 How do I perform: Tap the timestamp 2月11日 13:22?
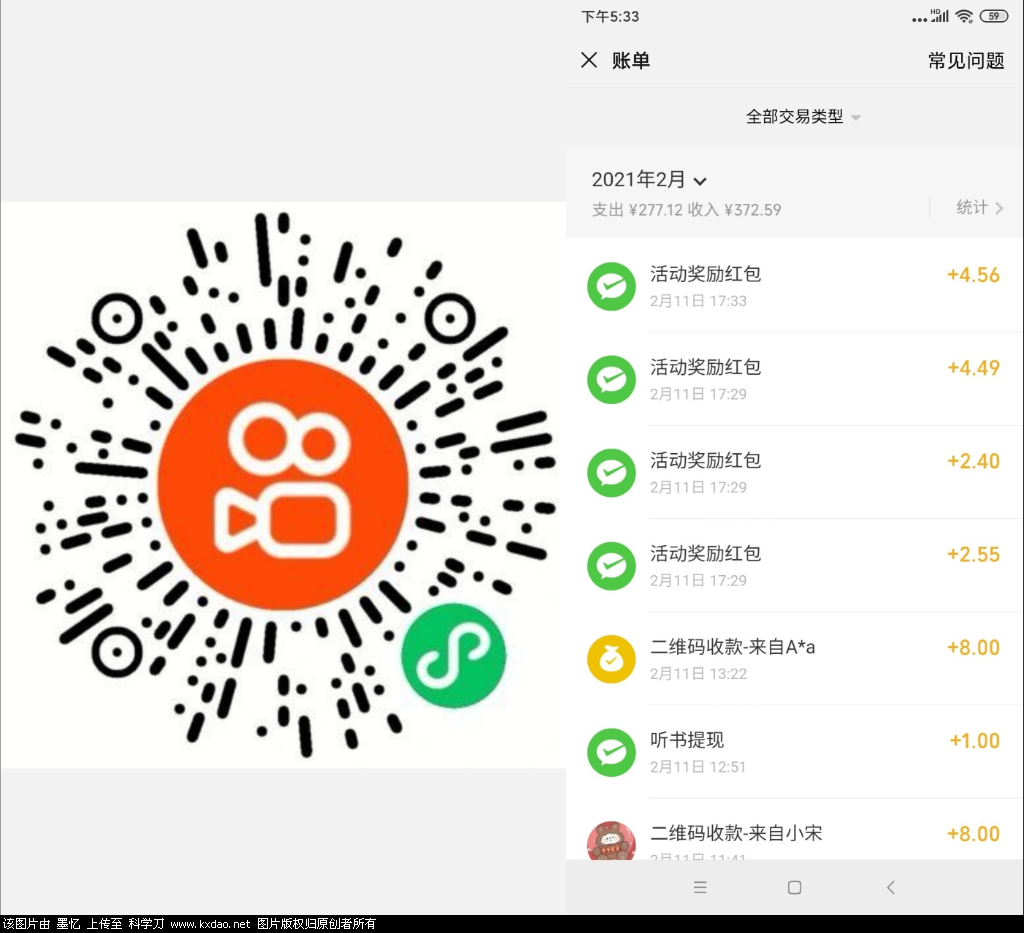697,674
